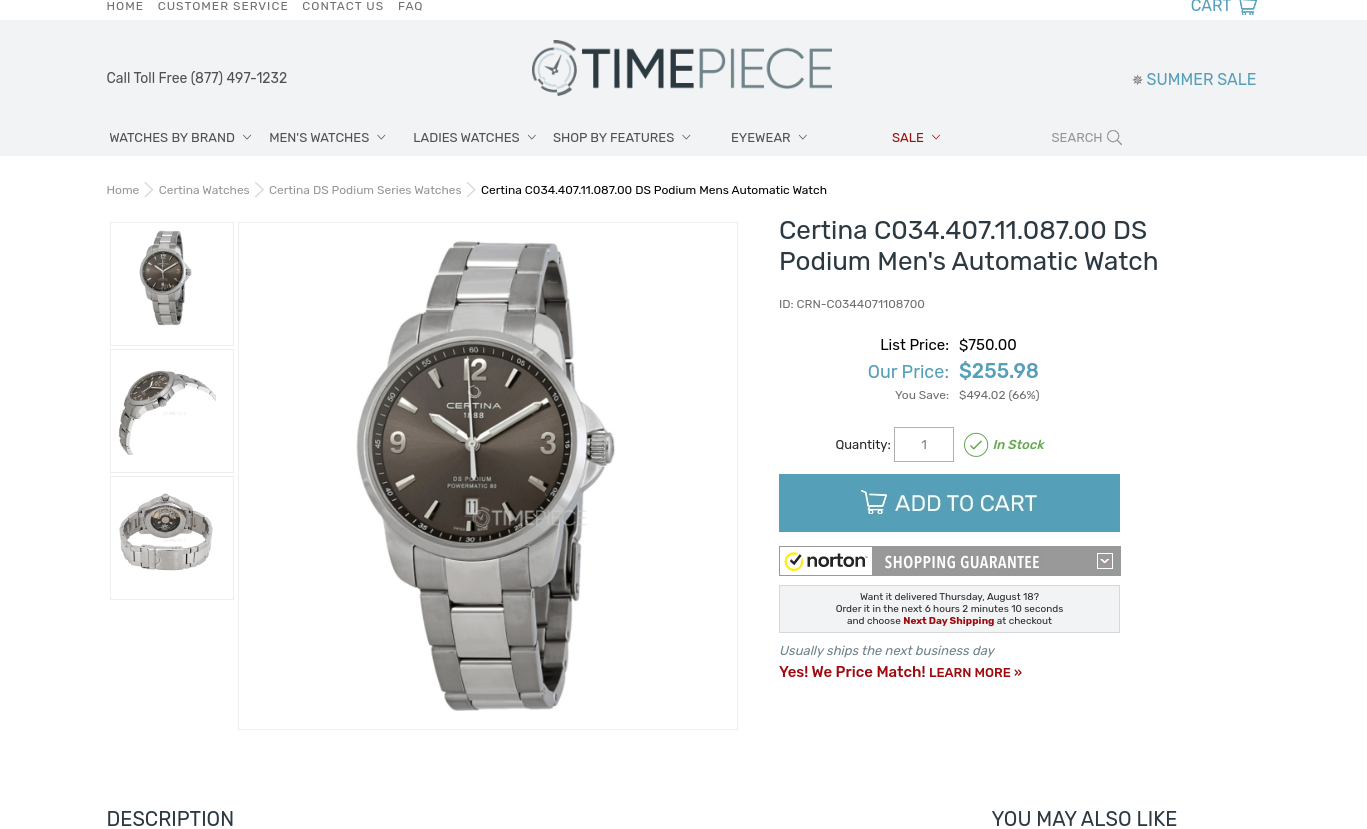This screenshot has width=1367, height=829.
Task: Expand the Norton Shopping Guarantee box
Action: [1105, 561]
